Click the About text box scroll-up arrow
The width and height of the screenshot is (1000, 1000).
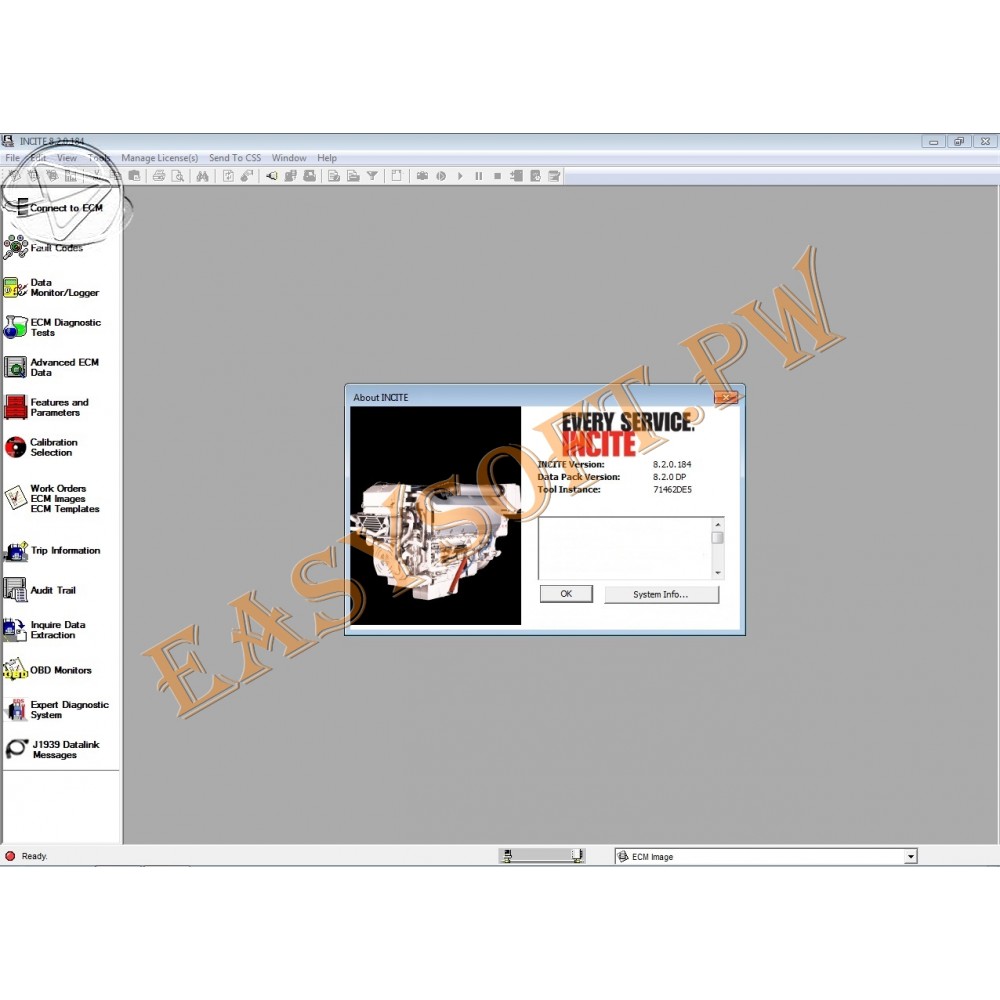click(718, 524)
